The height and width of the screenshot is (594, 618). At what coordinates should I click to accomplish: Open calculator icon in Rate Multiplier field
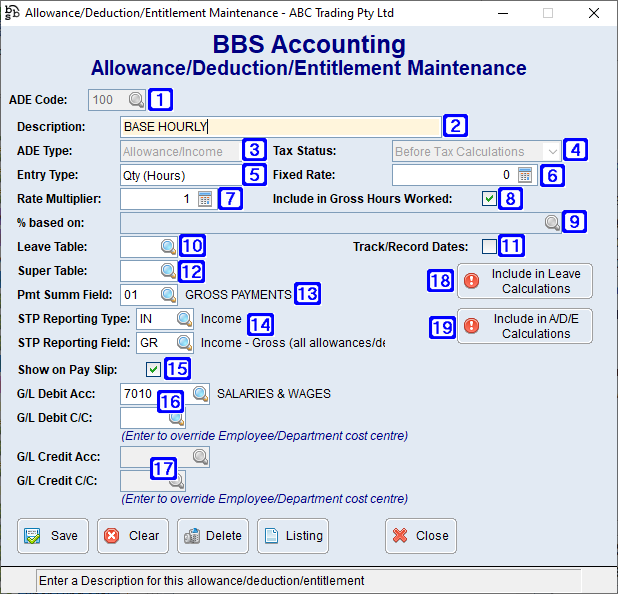tap(205, 199)
